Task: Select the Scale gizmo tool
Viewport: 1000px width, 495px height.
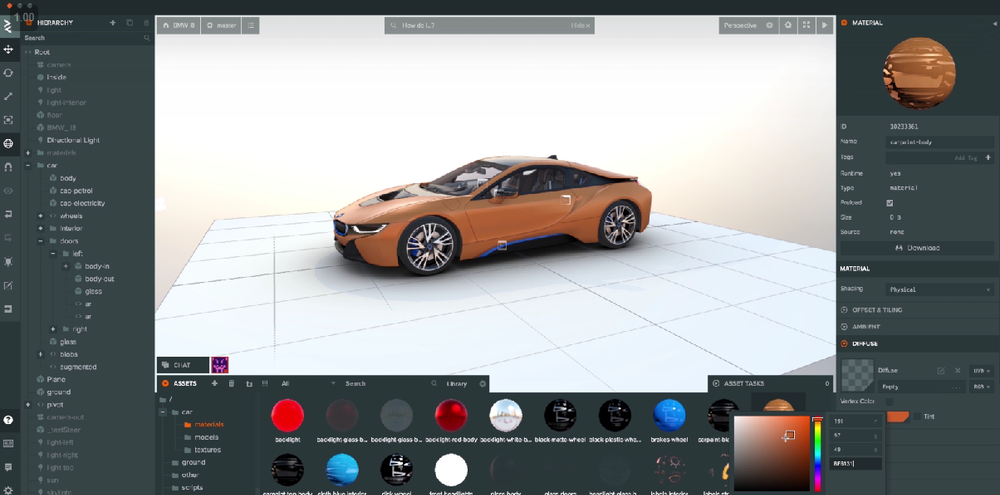Action: 8,96
